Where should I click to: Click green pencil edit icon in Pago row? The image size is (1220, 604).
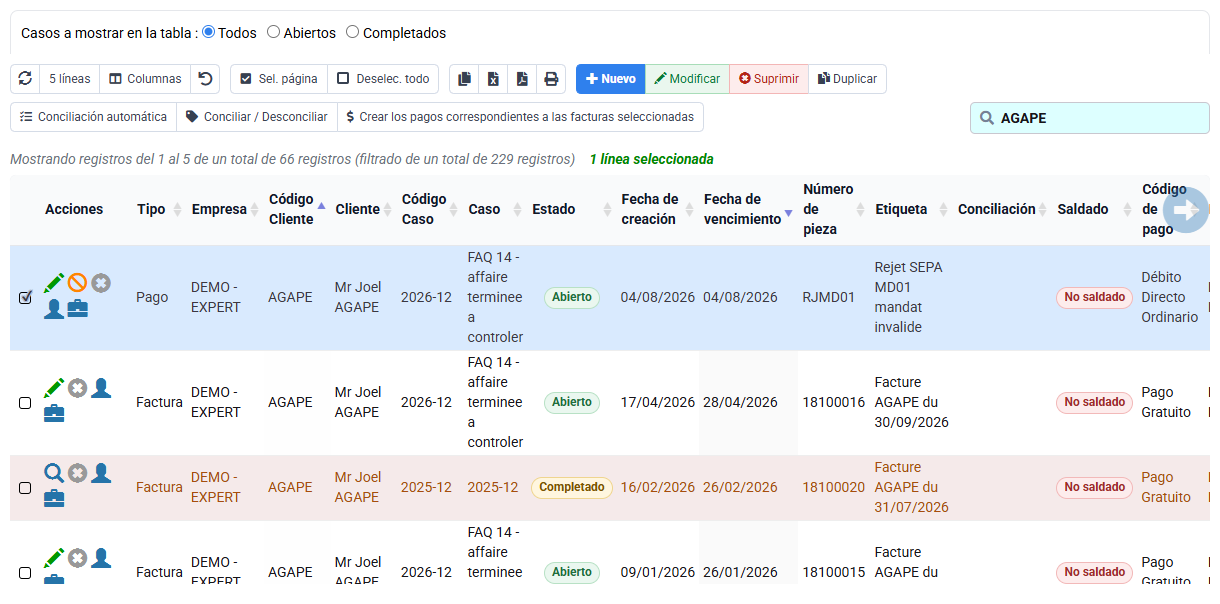pyautogui.click(x=54, y=284)
